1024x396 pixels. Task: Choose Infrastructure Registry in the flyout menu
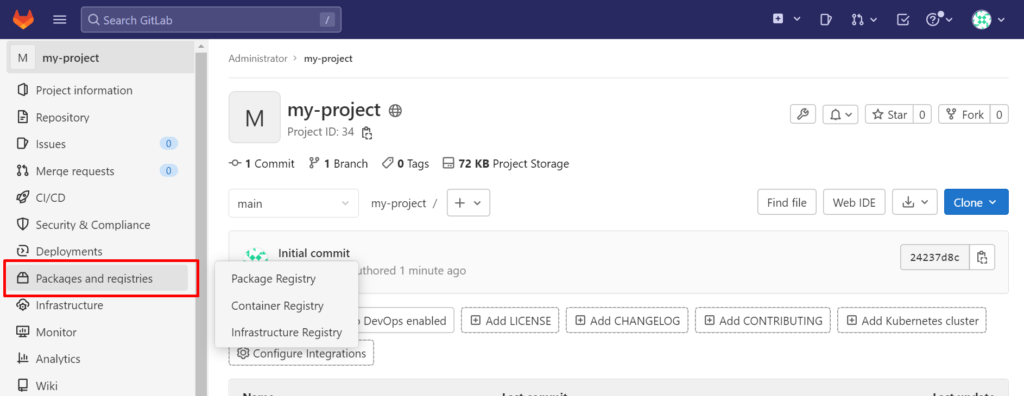coord(286,333)
